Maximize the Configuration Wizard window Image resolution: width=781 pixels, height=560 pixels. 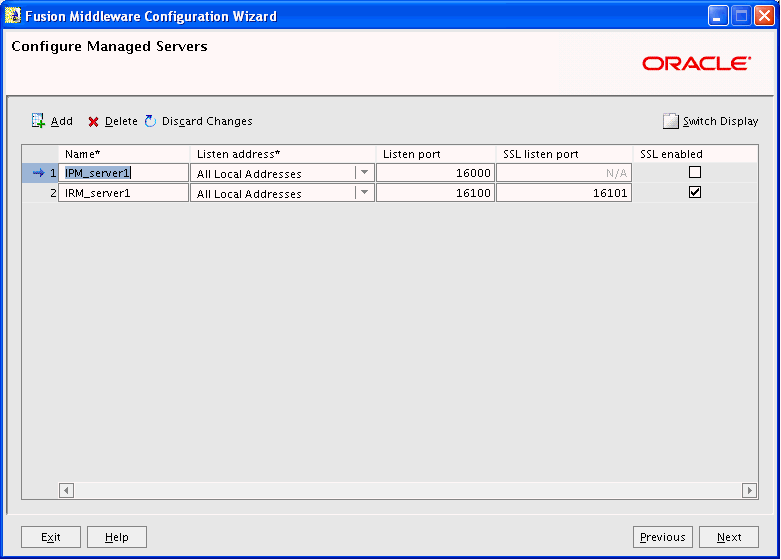[741, 16]
